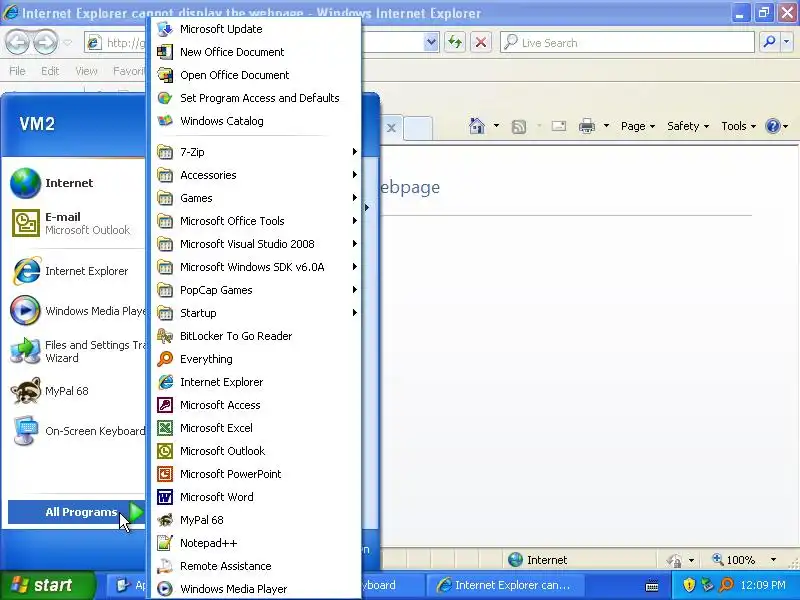The width and height of the screenshot is (800, 600).
Task: Expand Microsoft Windows SDK v6.0A folder
Action: click(x=256, y=266)
